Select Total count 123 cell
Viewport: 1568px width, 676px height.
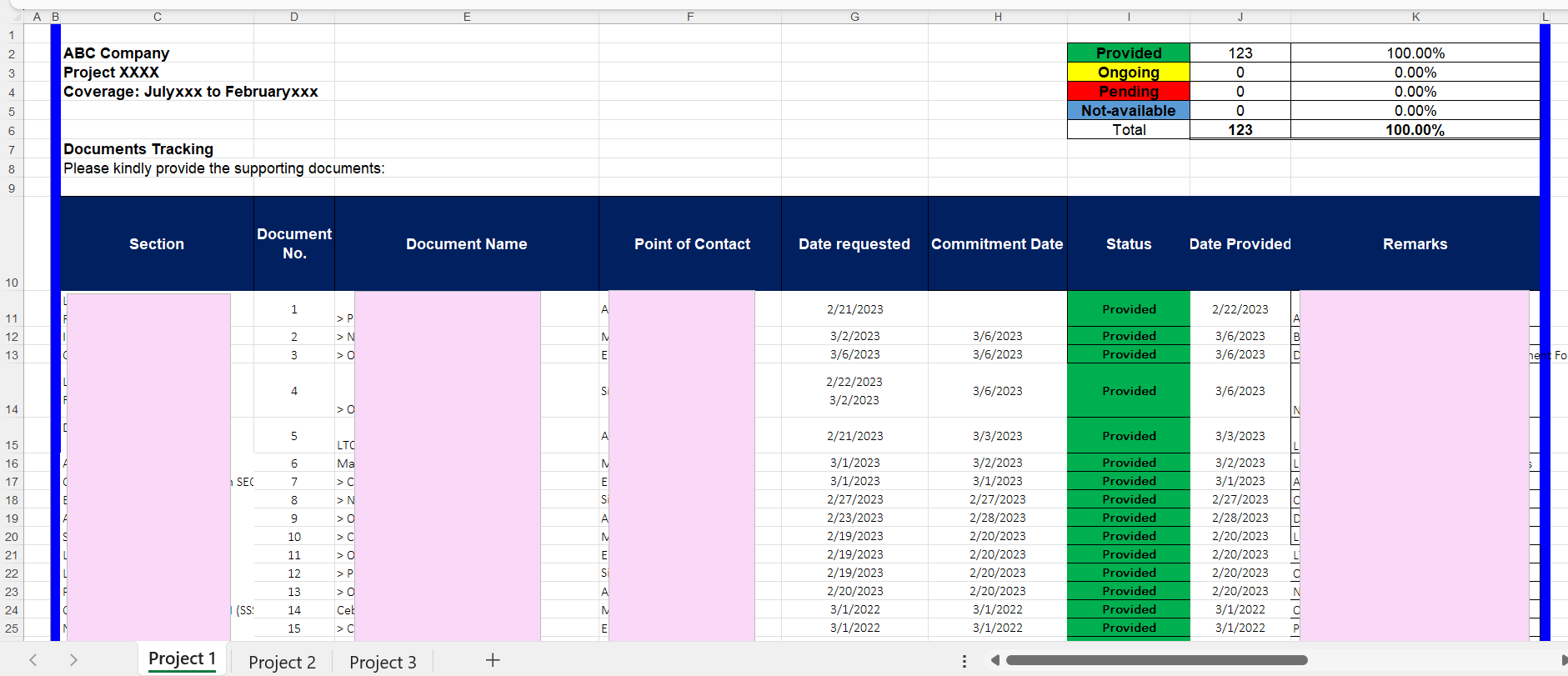click(1240, 129)
